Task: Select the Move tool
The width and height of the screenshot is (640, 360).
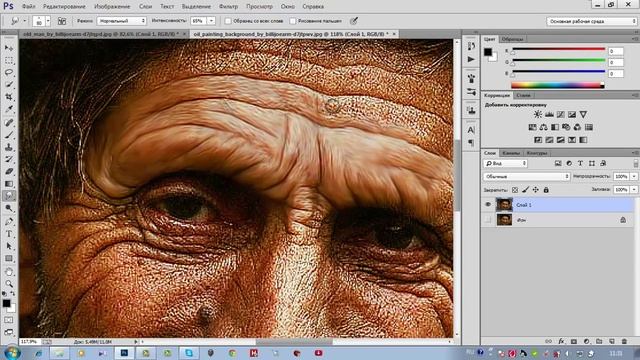Action: pos(9,48)
